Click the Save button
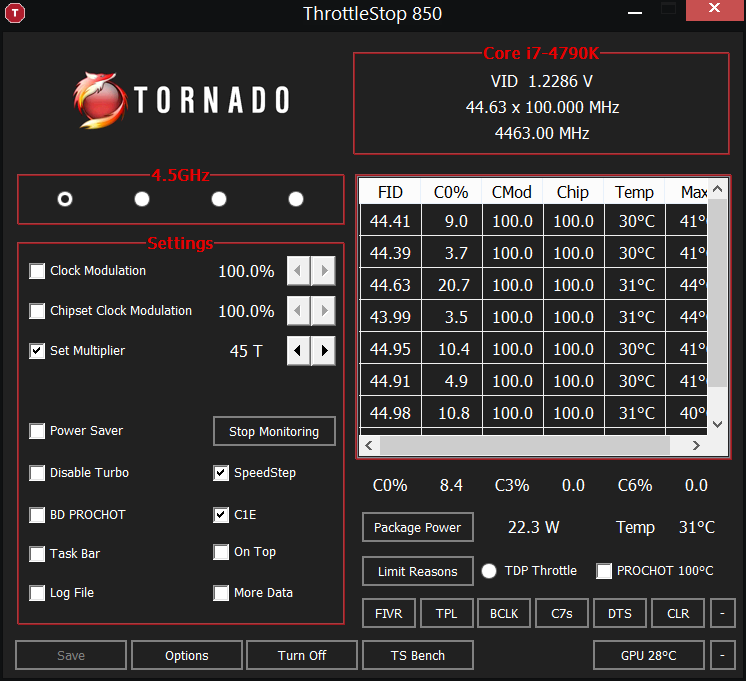This screenshot has width=746, height=681. click(x=71, y=655)
